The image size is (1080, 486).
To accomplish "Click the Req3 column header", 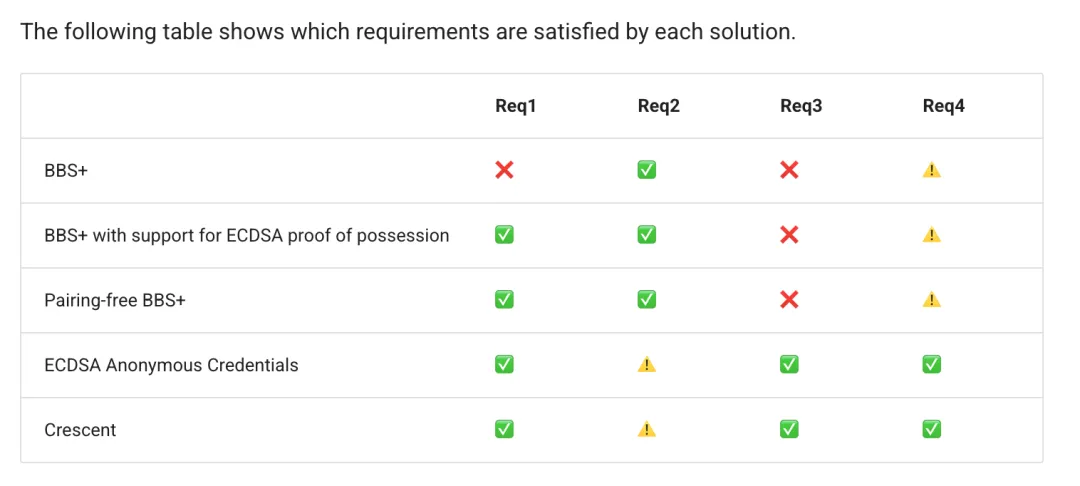I will (x=801, y=106).
